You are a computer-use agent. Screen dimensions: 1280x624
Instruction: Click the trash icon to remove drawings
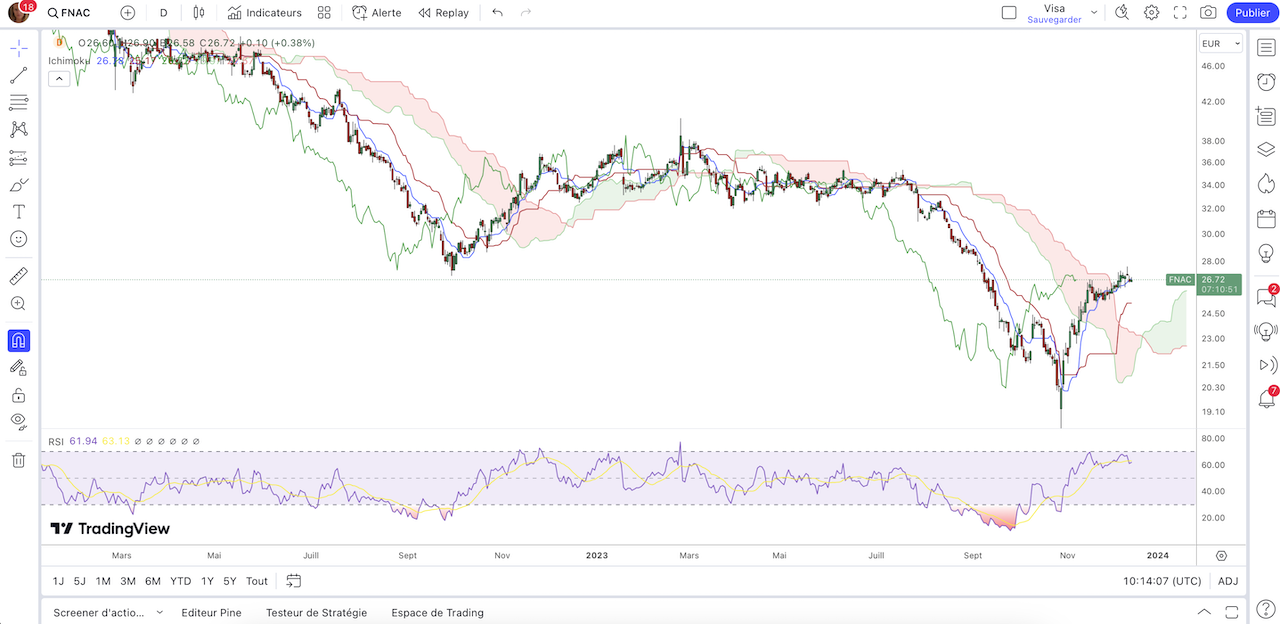pos(18,460)
